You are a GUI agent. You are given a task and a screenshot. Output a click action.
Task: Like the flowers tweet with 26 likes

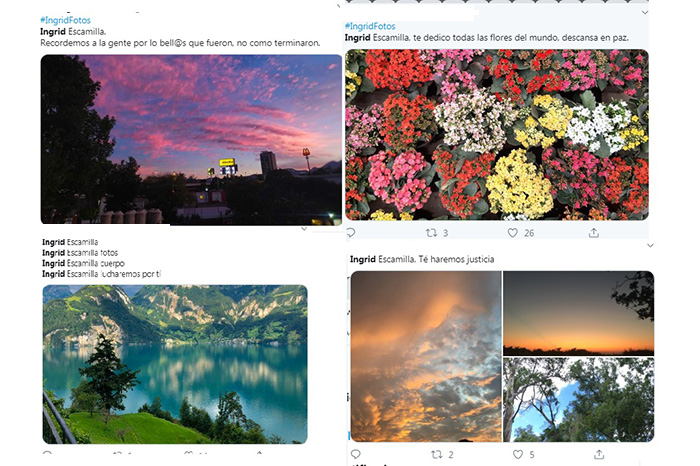click(x=512, y=233)
